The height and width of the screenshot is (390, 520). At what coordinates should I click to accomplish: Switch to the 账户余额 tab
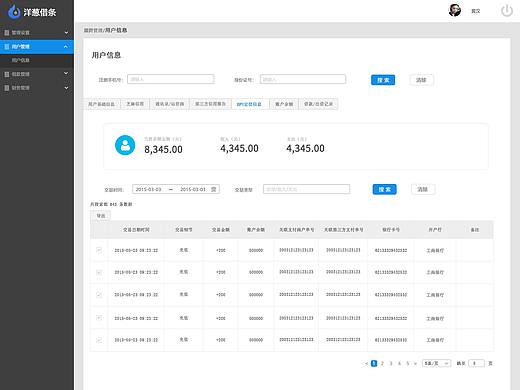284,104
